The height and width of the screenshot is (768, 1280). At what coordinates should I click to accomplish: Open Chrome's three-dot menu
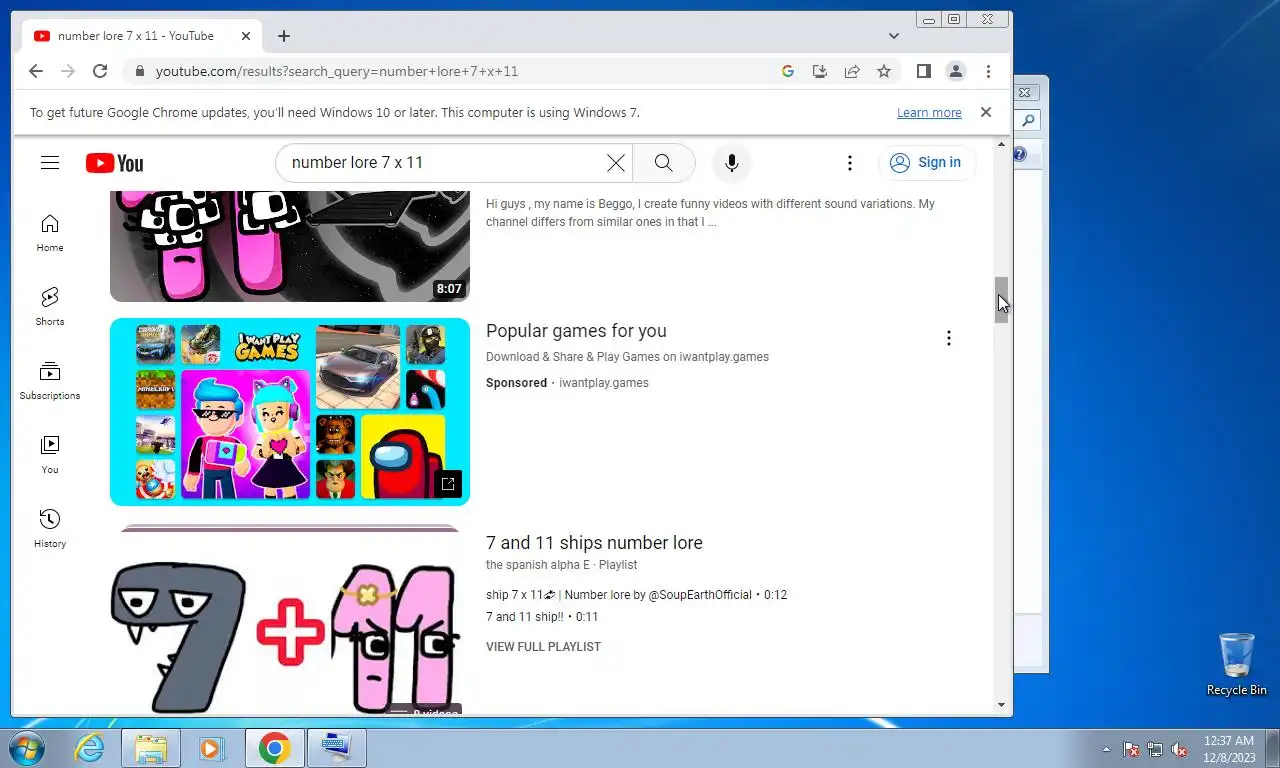pos(988,71)
